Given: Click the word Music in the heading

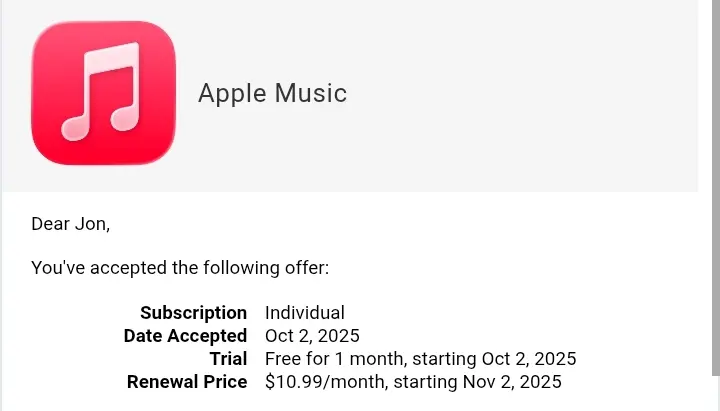Looking at the screenshot, I should click(x=311, y=93).
